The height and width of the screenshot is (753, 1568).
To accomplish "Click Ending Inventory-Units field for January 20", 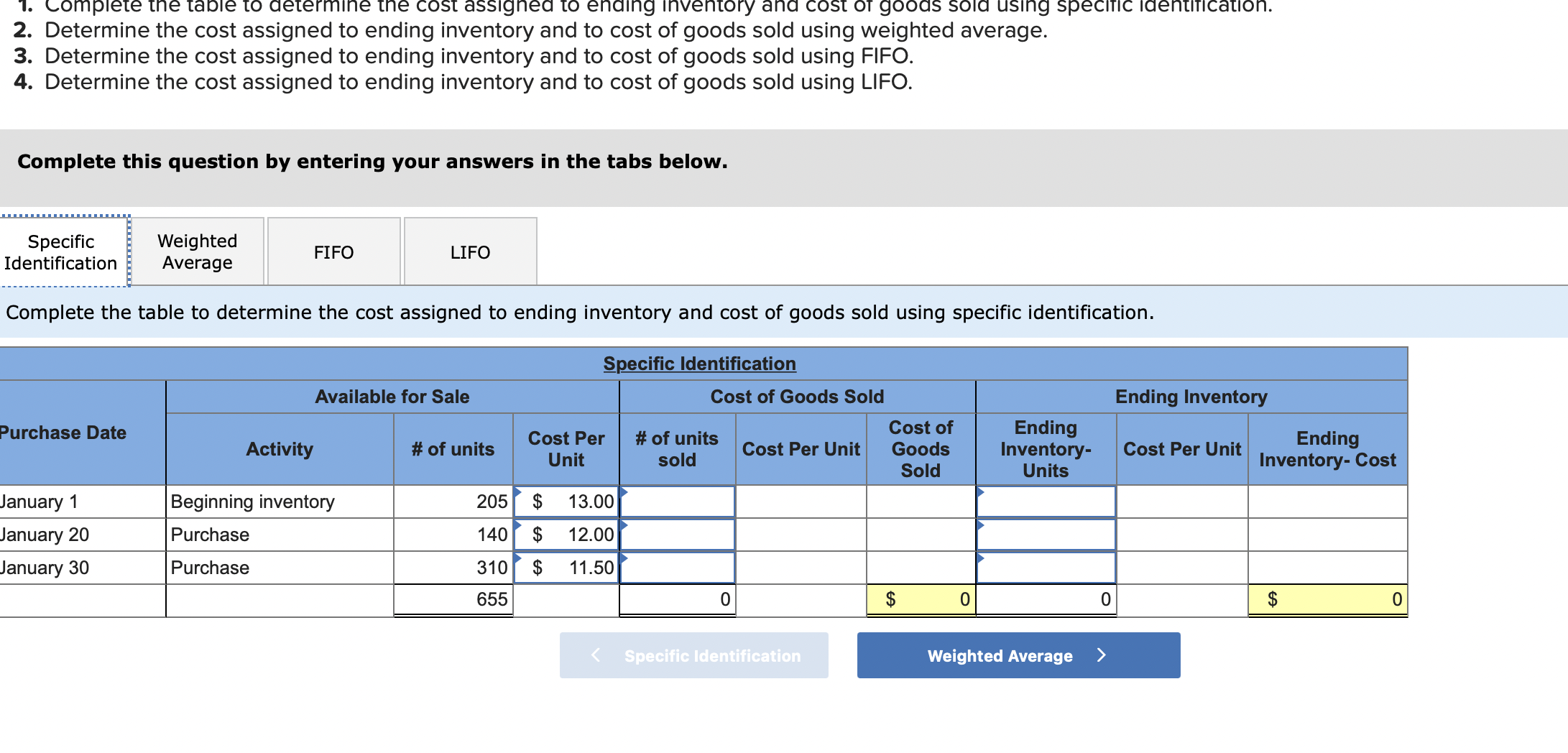I will point(1045,534).
